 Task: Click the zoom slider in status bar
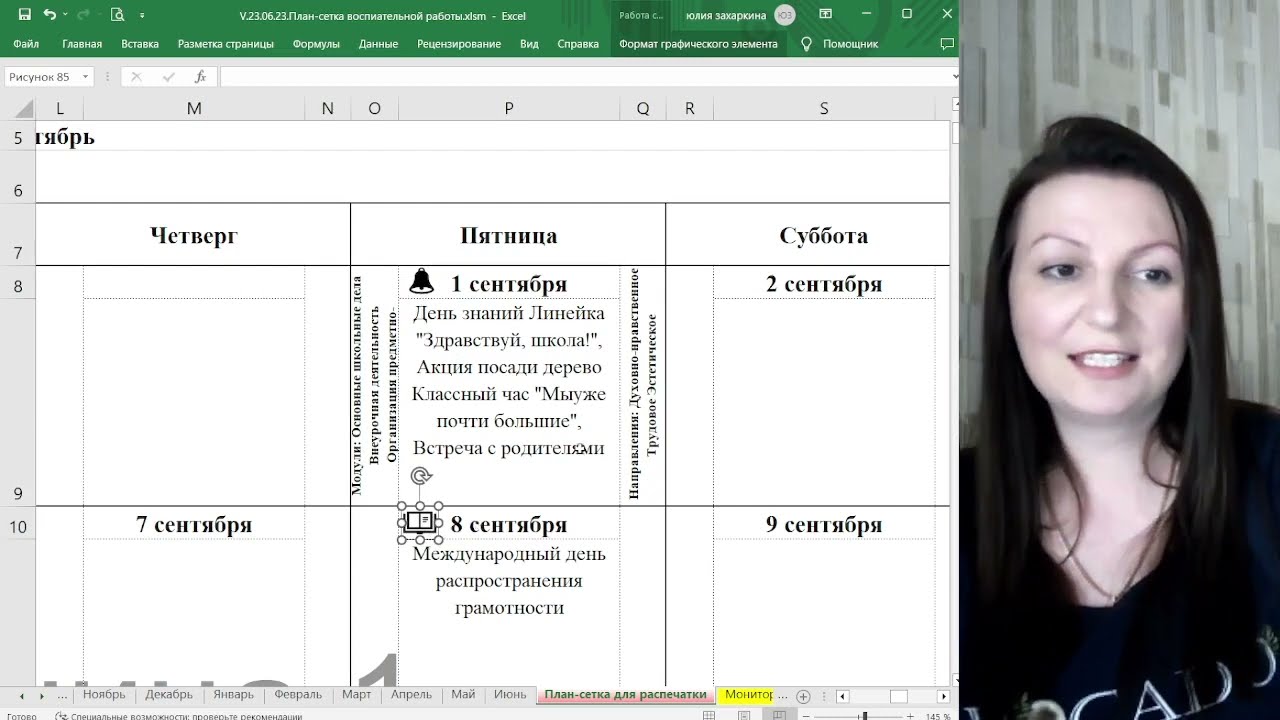(x=863, y=716)
